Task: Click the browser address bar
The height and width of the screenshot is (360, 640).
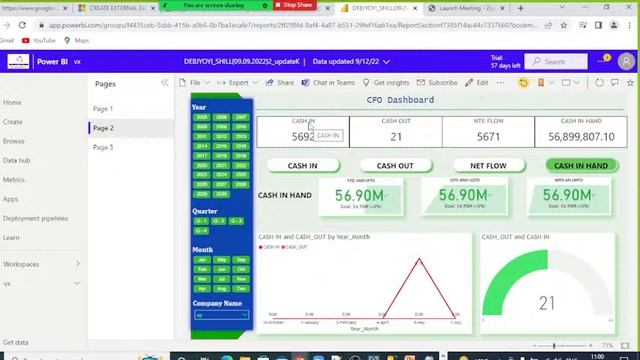Action: point(293,25)
